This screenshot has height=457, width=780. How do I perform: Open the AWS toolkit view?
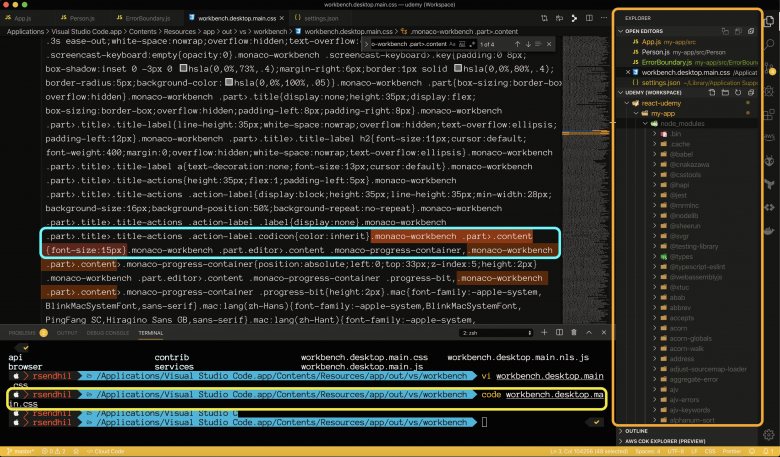[769, 136]
